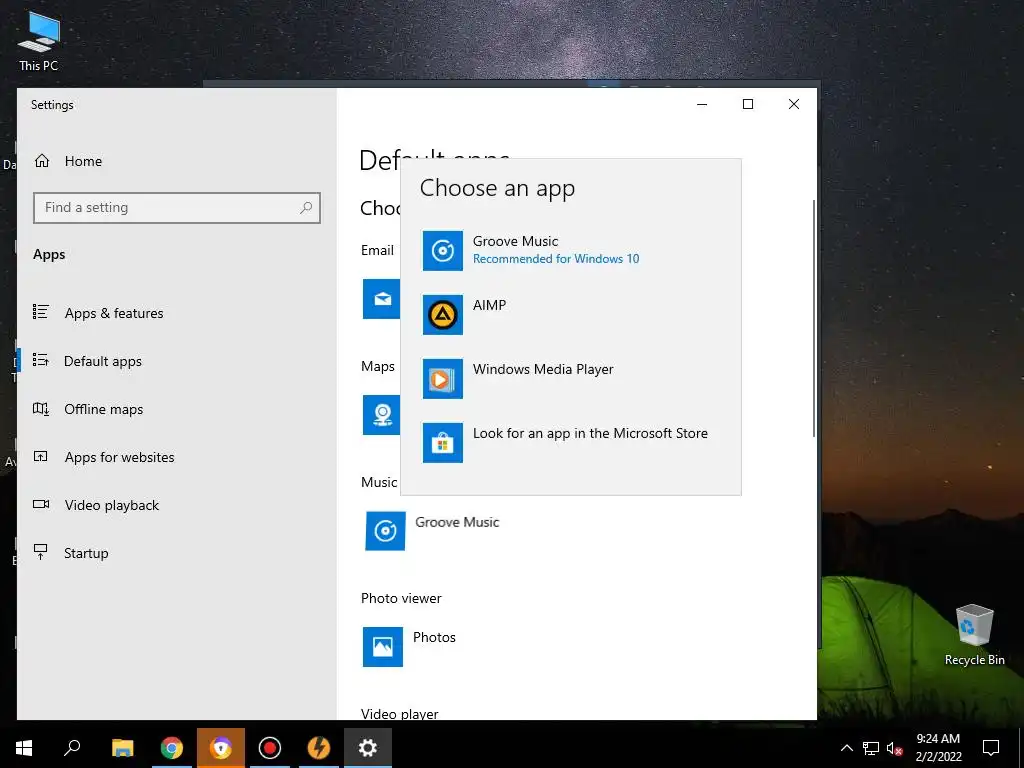Click the Photo viewer heading
1024x768 pixels.
point(401,598)
